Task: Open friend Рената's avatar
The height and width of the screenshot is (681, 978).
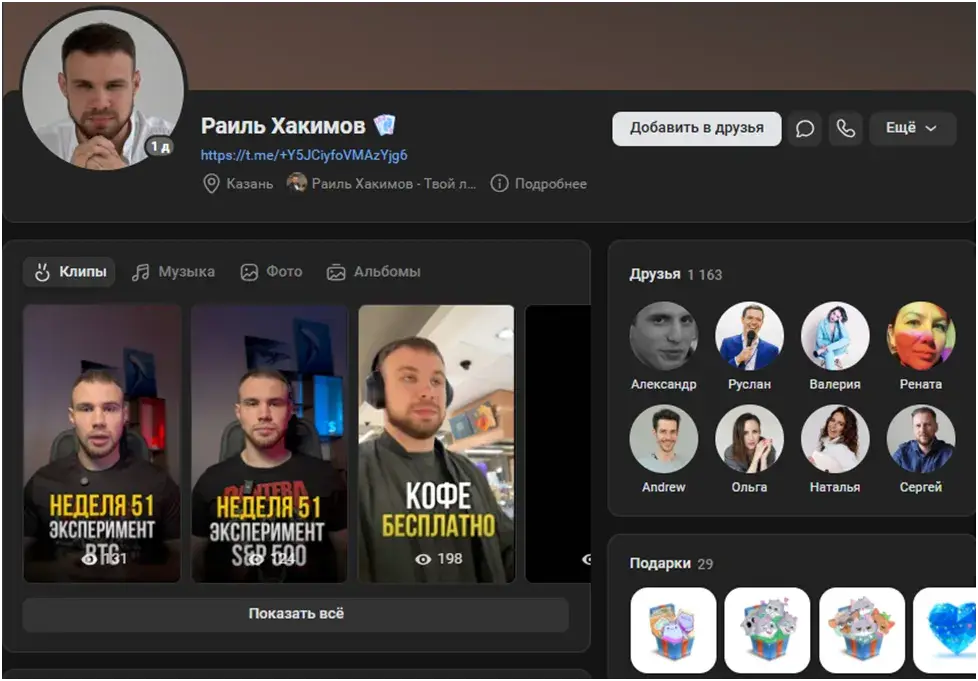Action: [x=921, y=336]
